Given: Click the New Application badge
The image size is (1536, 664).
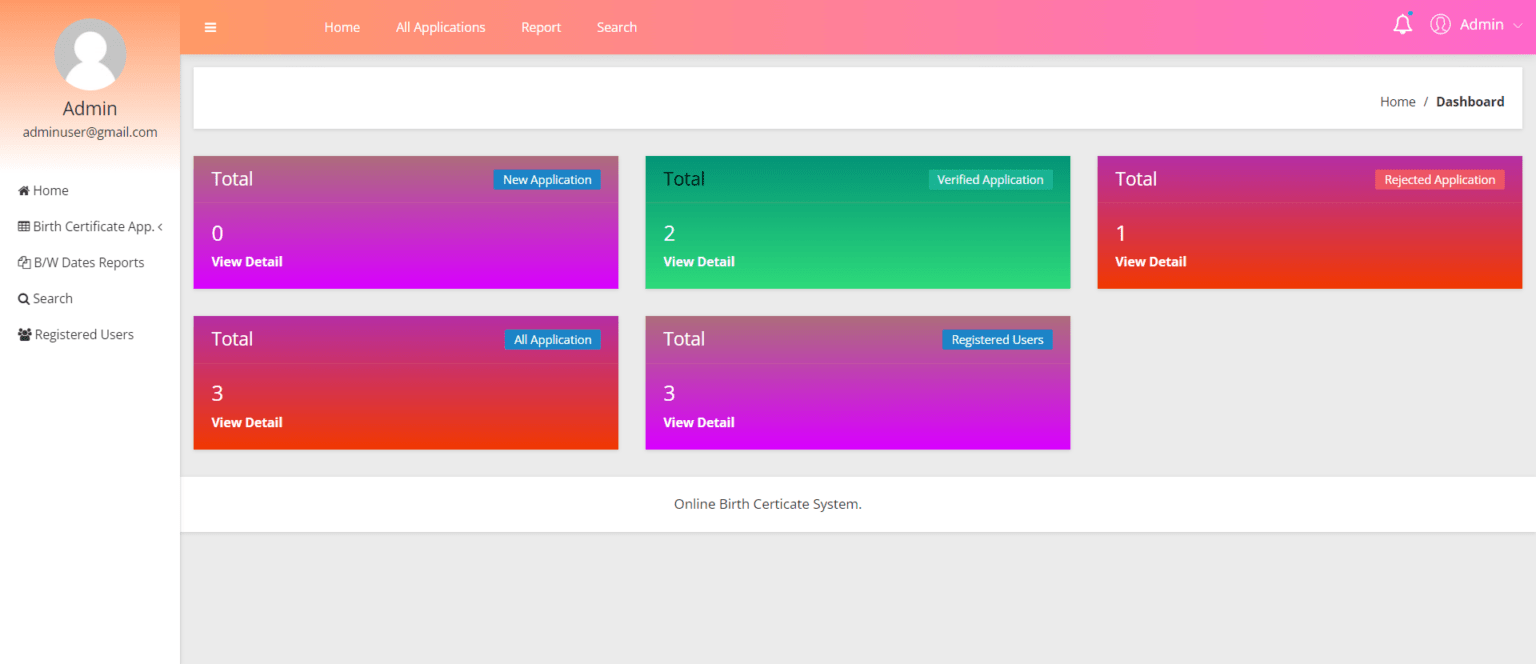Looking at the screenshot, I should (547, 179).
